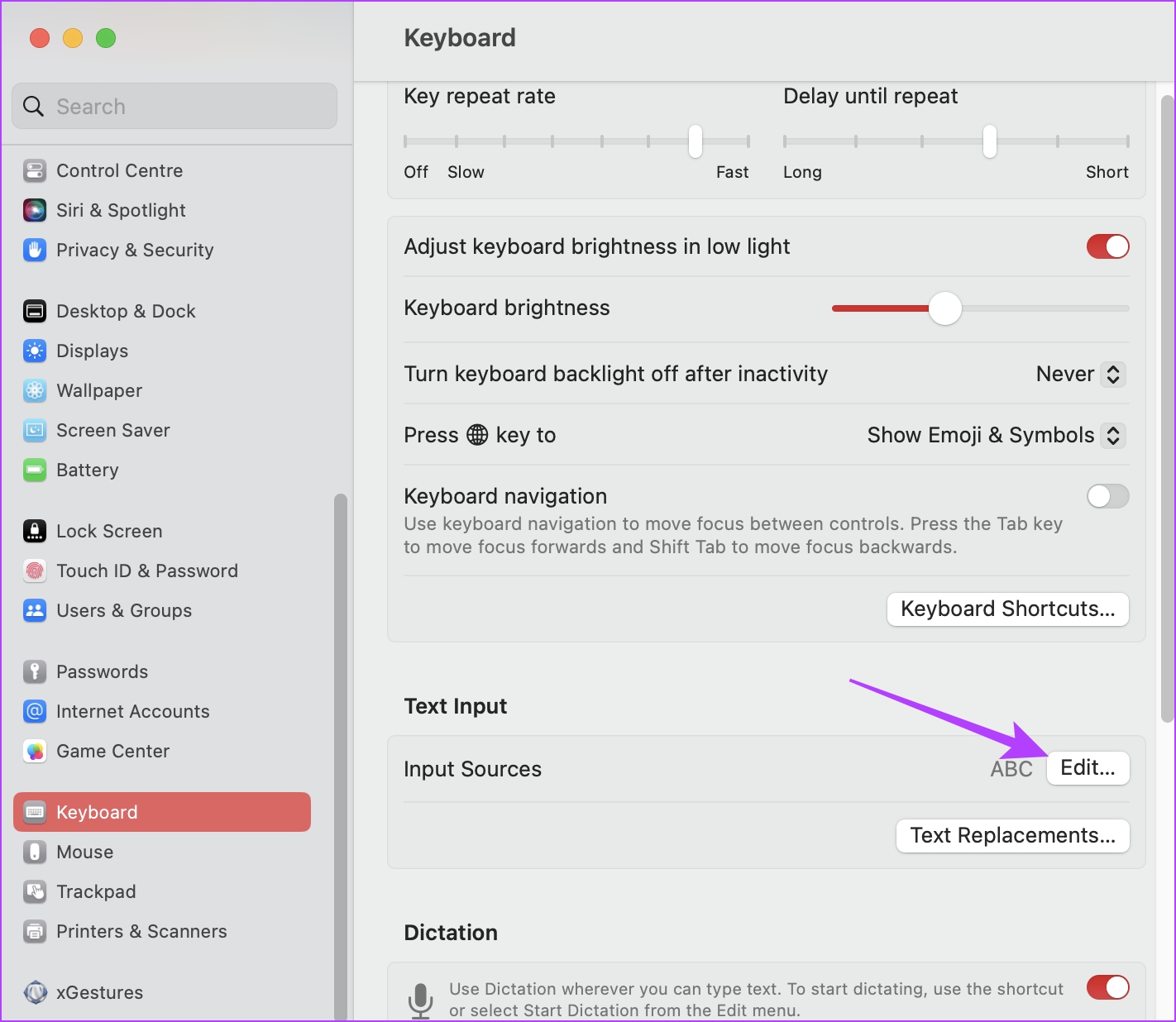Turn off the Dictation switch
1176x1022 pixels.
[1107, 987]
